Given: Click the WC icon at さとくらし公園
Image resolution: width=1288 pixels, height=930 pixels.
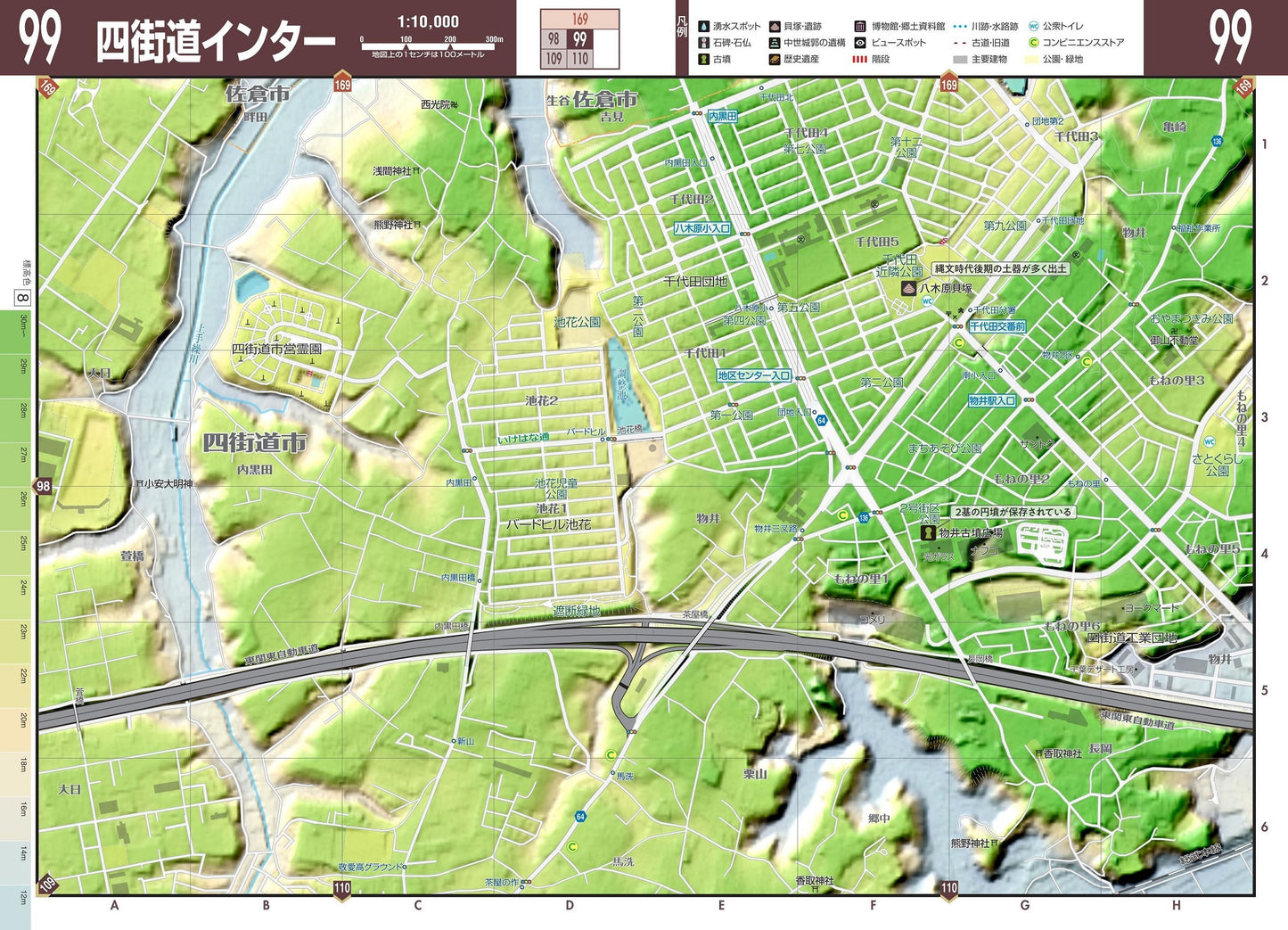Looking at the screenshot, I should point(1210,442).
